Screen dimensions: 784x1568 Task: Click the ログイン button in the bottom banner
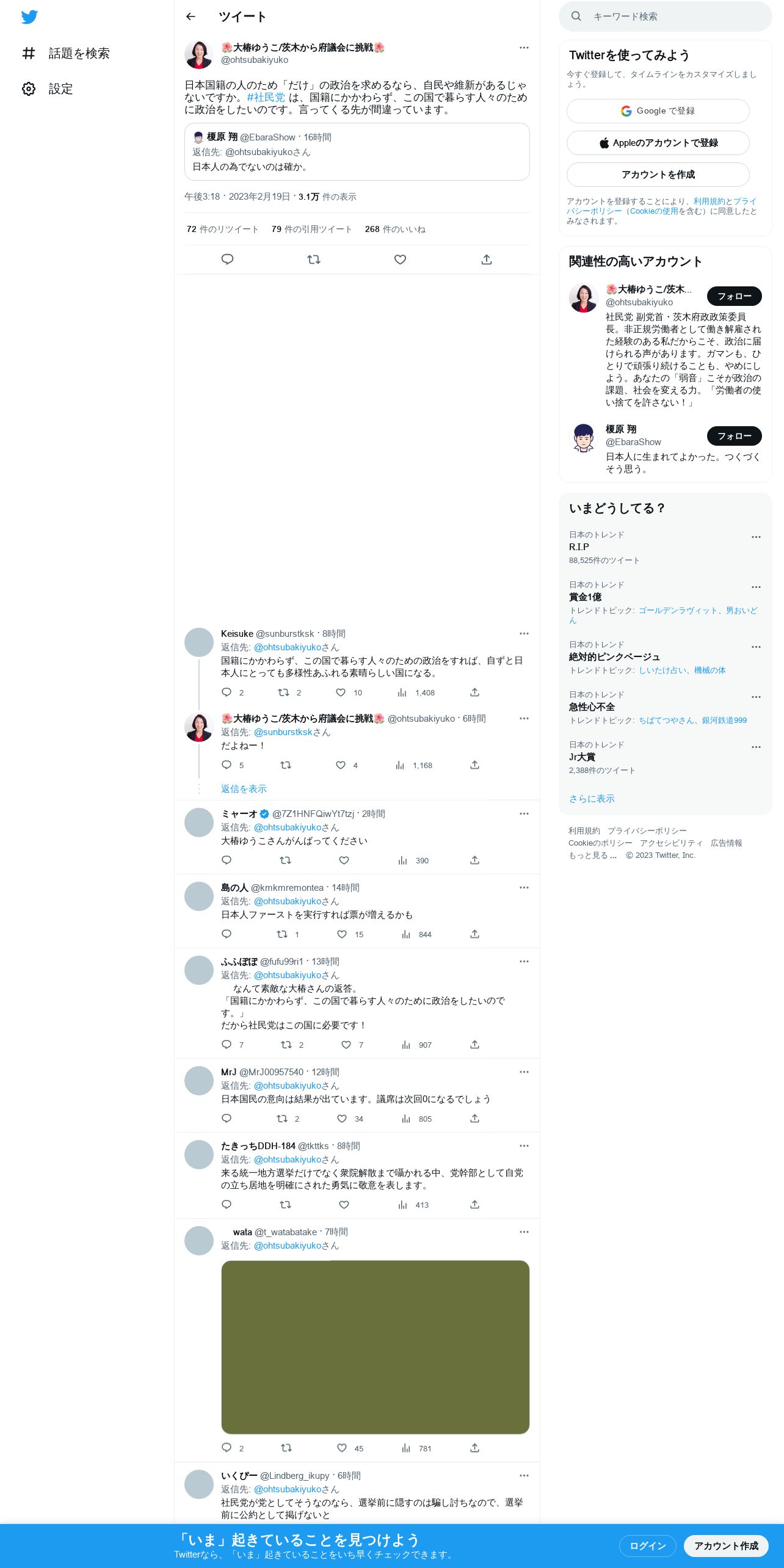pos(647,1545)
